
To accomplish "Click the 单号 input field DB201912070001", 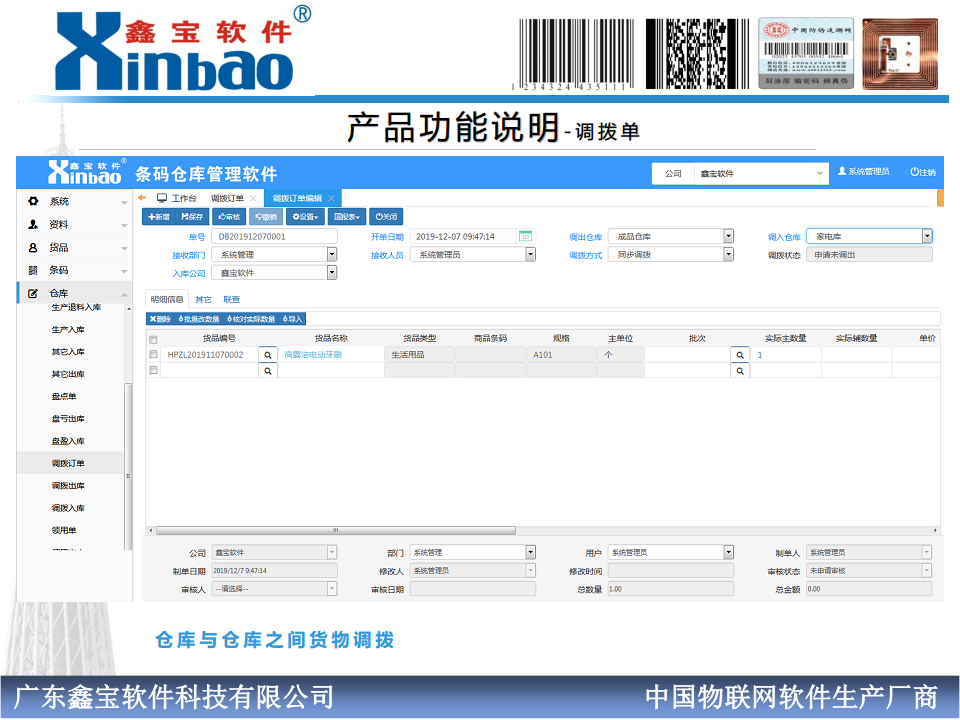I will [x=274, y=236].
